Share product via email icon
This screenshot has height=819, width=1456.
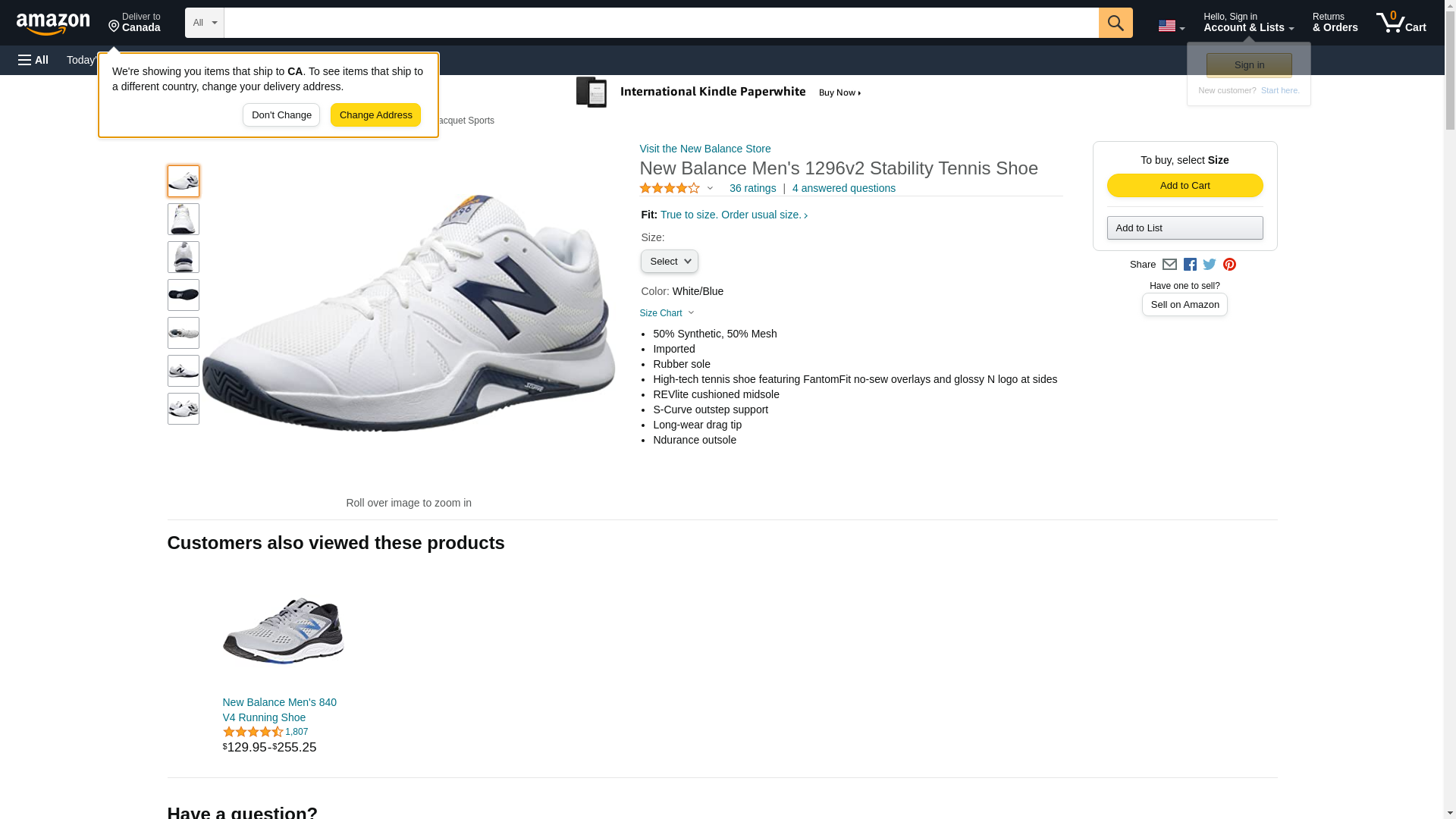pos(1169,265)
